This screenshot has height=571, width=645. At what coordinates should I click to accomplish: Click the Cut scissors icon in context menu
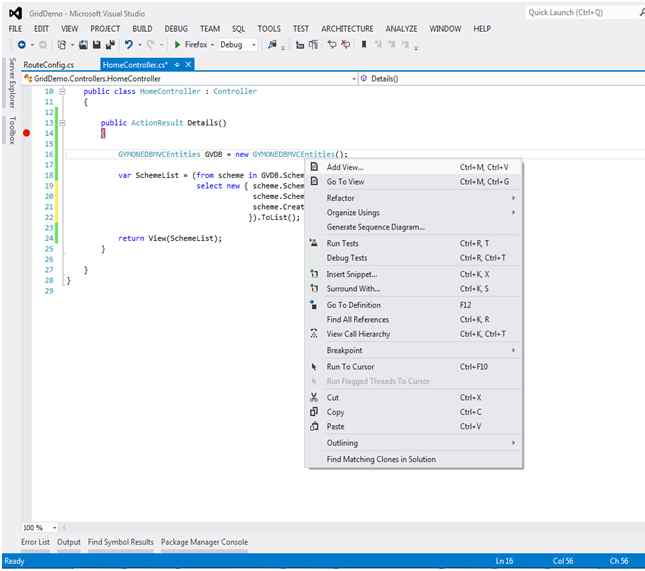point(314,397)
